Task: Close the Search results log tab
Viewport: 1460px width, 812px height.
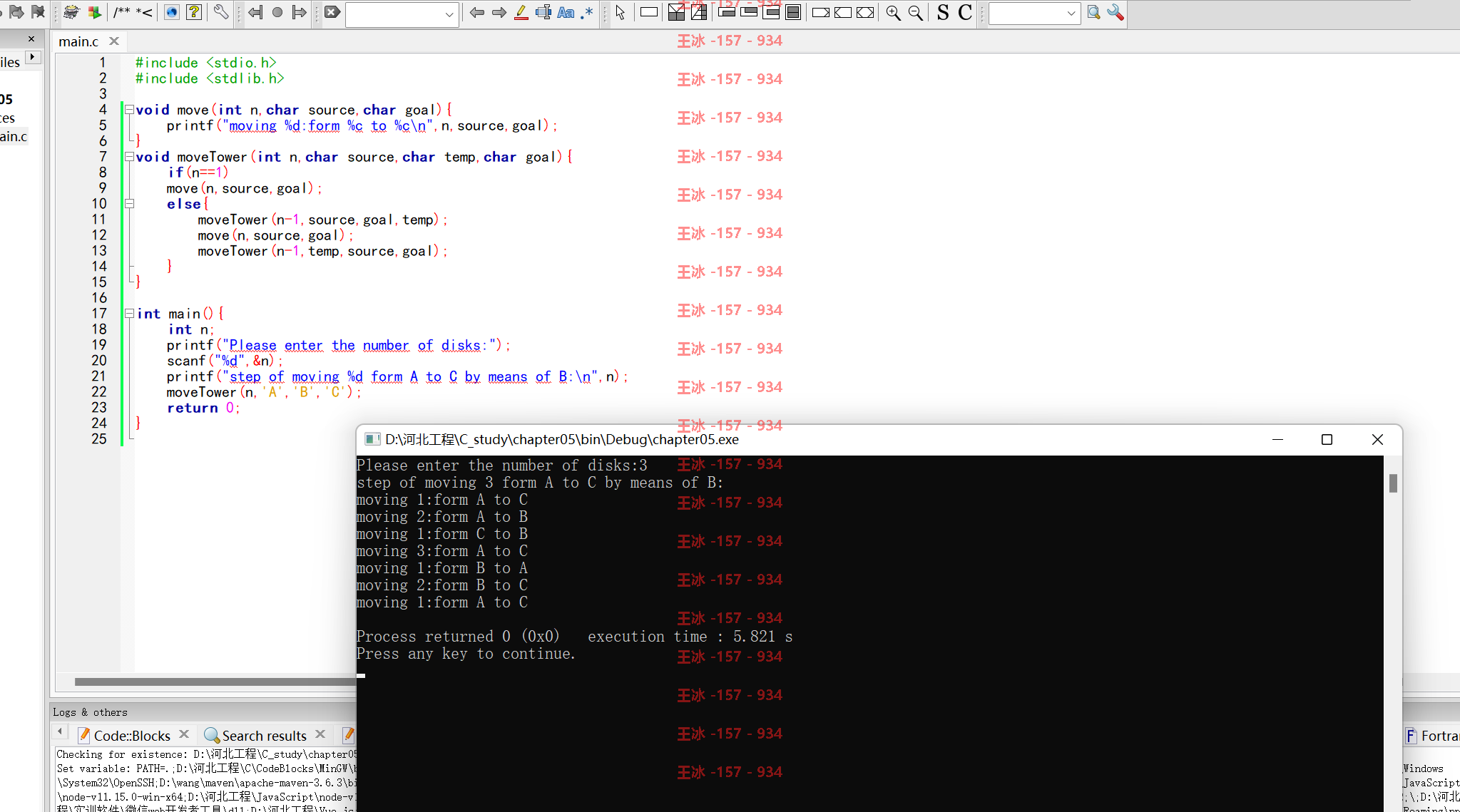Action: pyautogui.click(x=320, y=734)
